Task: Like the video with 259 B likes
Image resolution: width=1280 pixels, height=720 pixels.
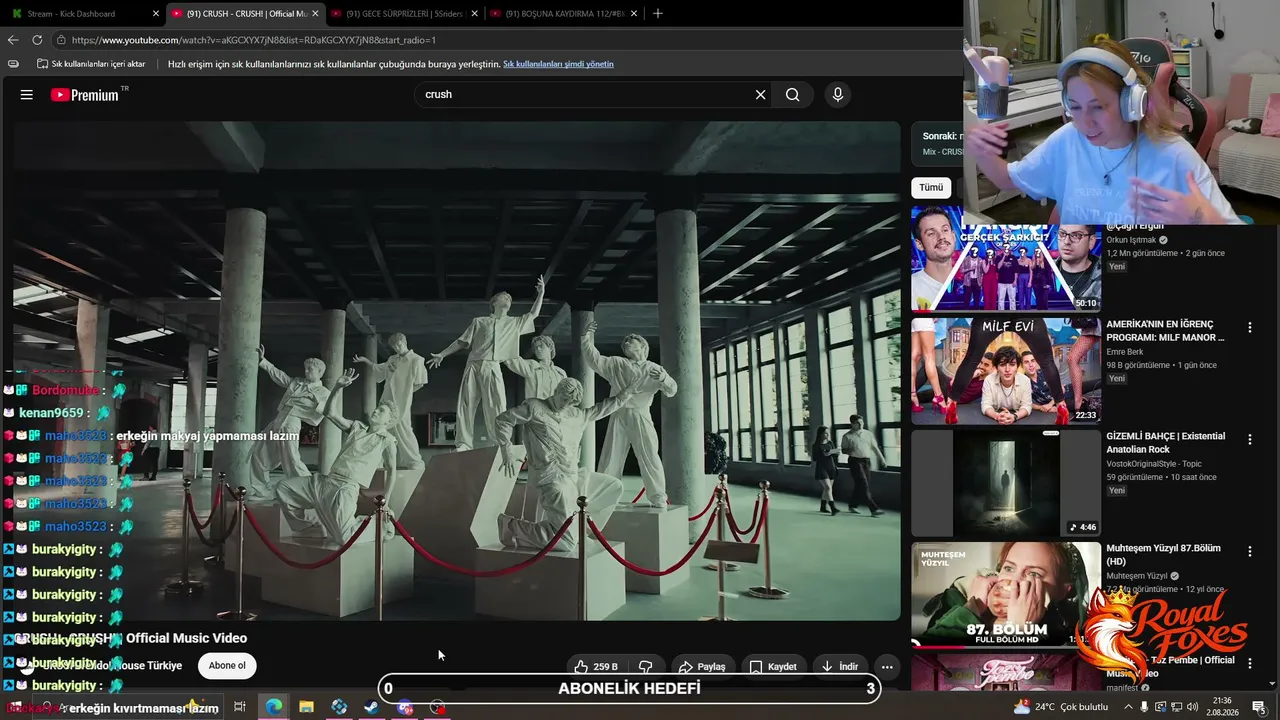Action: [596, 667]
